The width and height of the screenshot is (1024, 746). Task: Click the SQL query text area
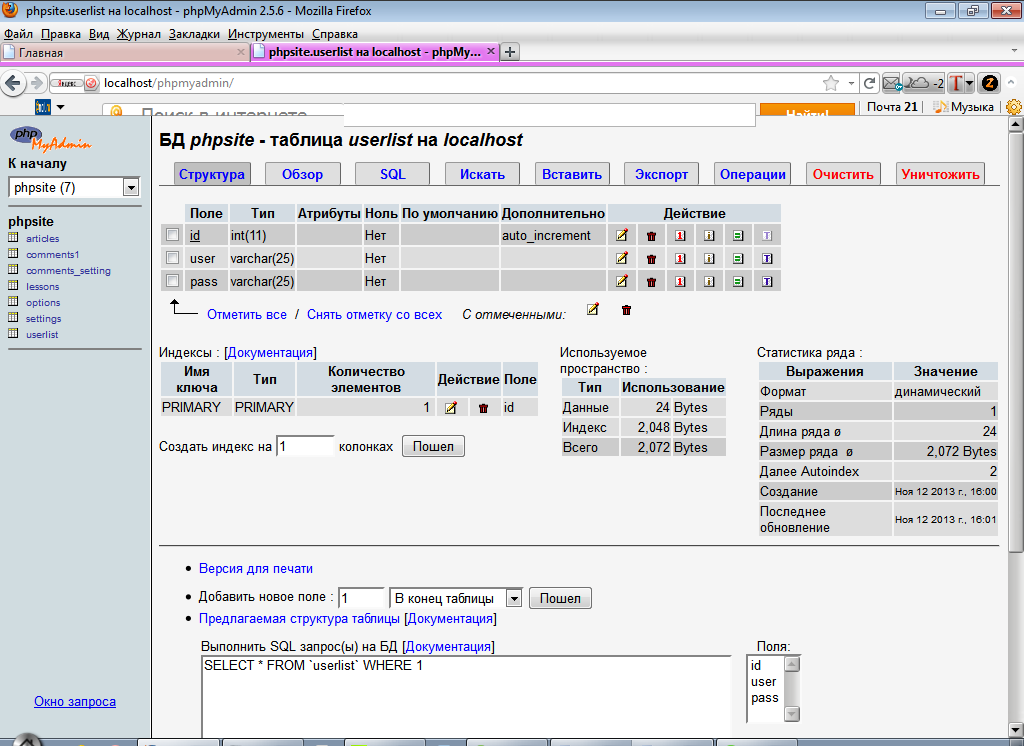[466, 696]
